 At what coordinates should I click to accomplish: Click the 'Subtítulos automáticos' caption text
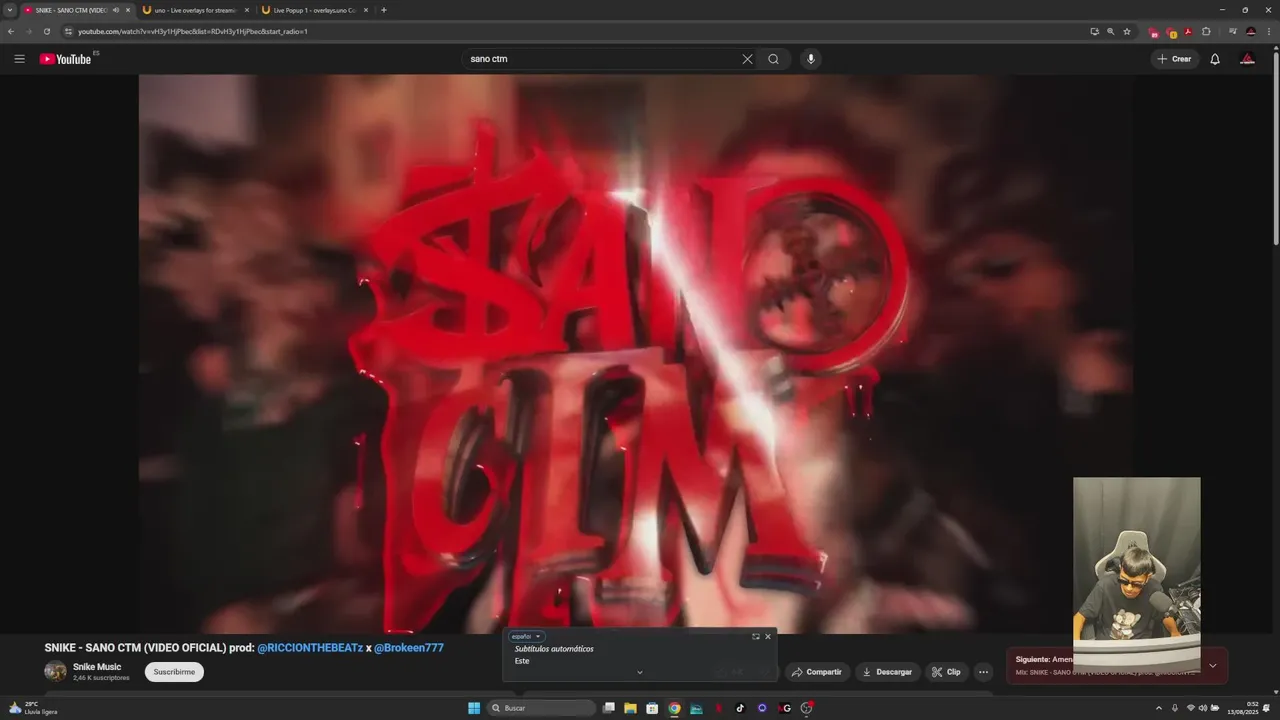(554, 649)
